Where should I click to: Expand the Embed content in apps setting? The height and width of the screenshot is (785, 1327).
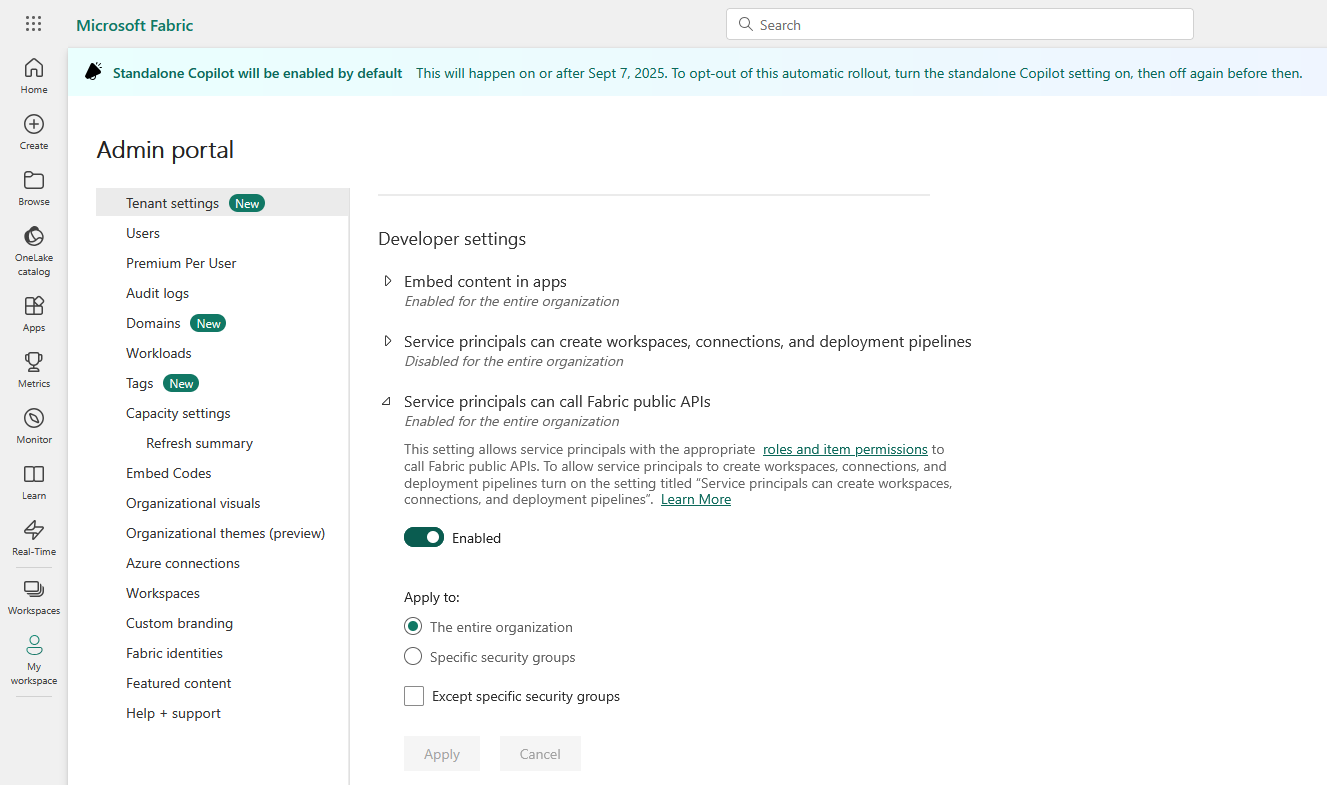click(x=388, y=282)
